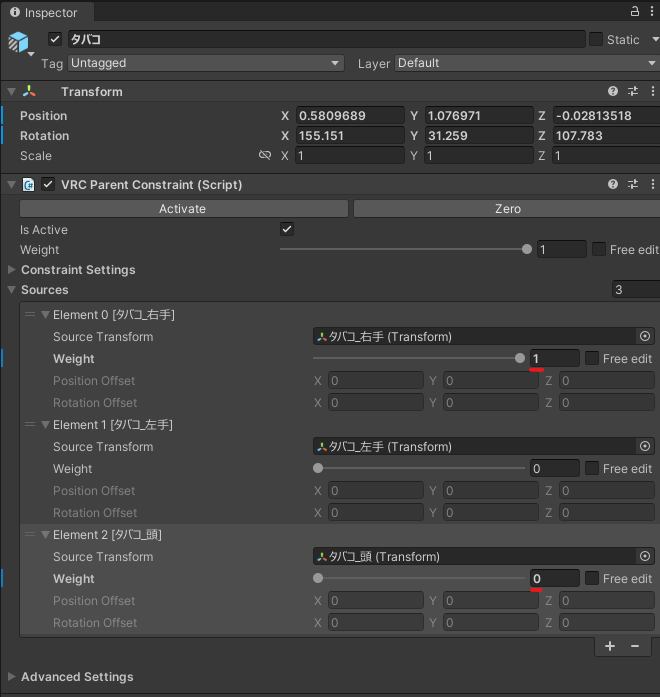The width and height of the screenshot is (660, 697).
Task: Click the Zero button
Action: pos(507,209)
